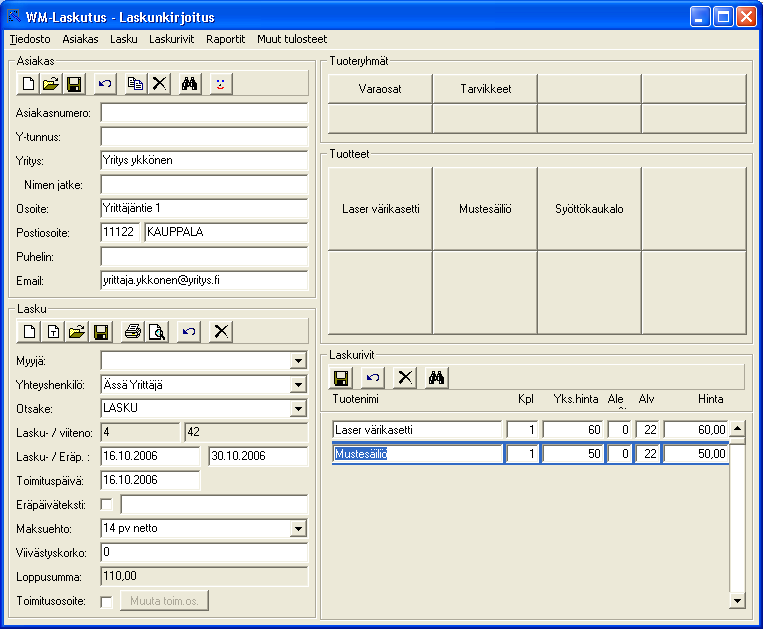This screenshot has height=629, width=763.
Task: Click the Y-tunnus input field
Action: pos(204,137)
